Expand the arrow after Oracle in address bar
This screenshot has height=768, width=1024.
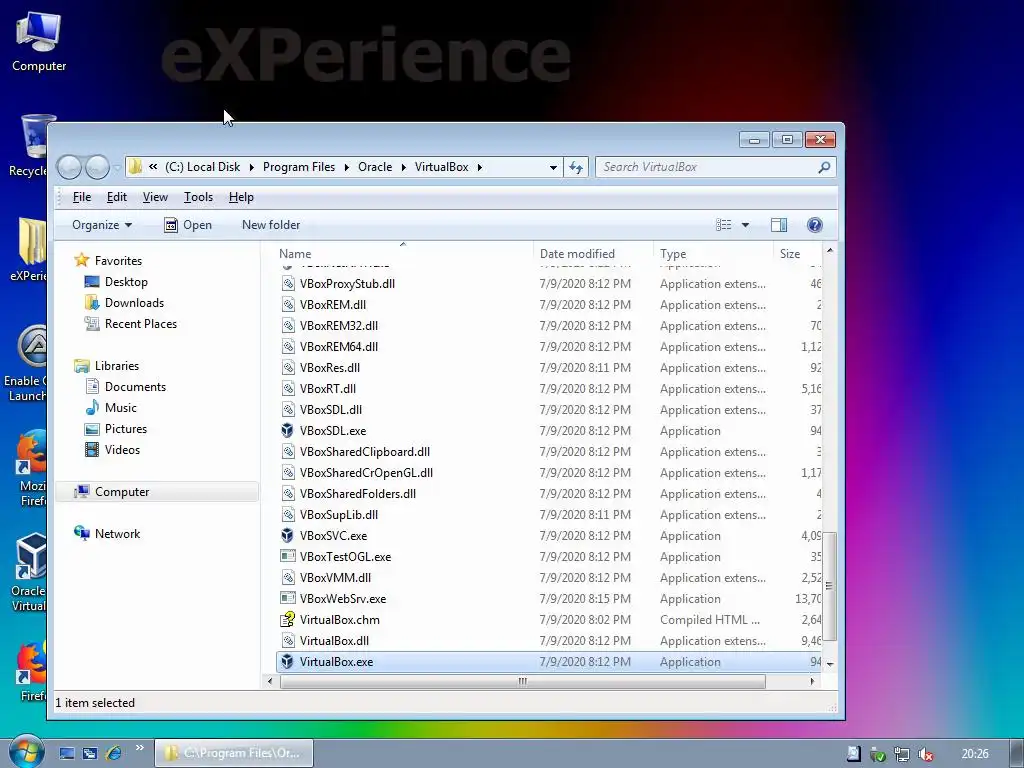(x=403, y=167)
